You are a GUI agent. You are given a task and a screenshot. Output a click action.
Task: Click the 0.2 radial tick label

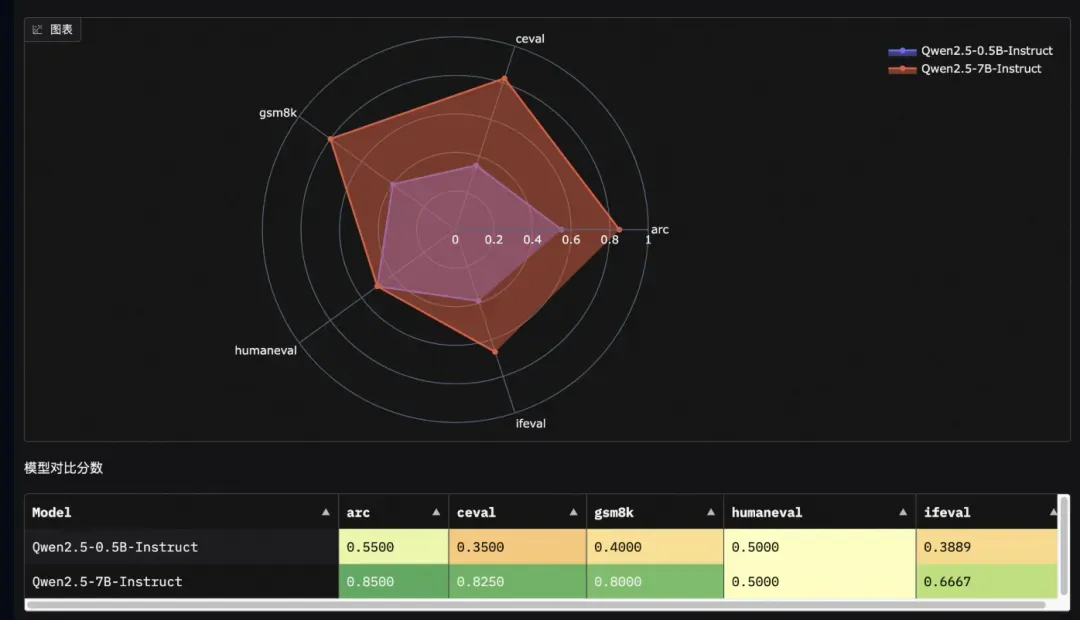493,240
